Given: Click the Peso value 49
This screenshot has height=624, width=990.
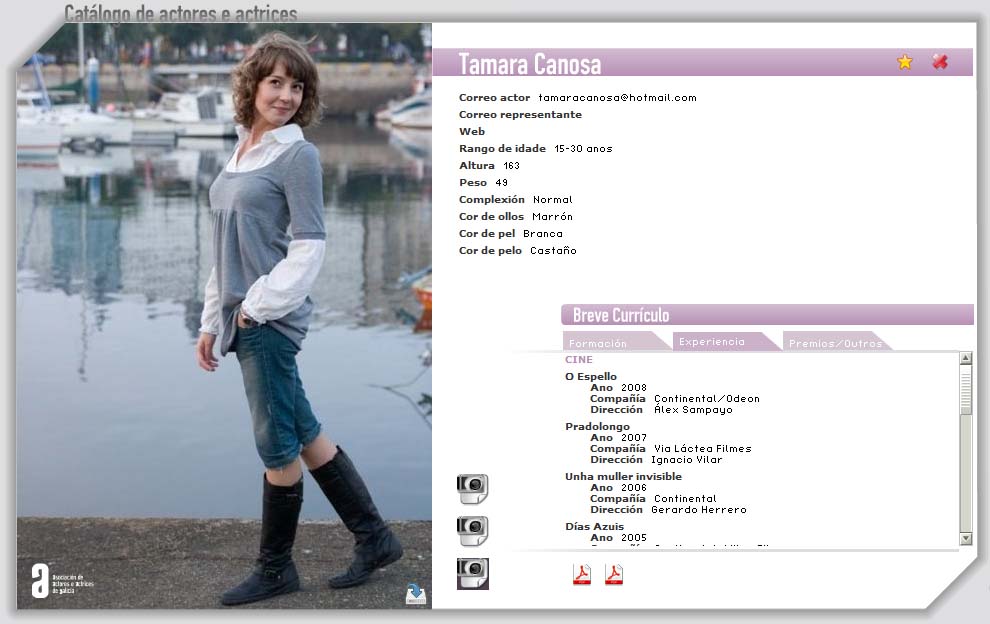Looking at the screenshot, I should (x=501, y=183).
